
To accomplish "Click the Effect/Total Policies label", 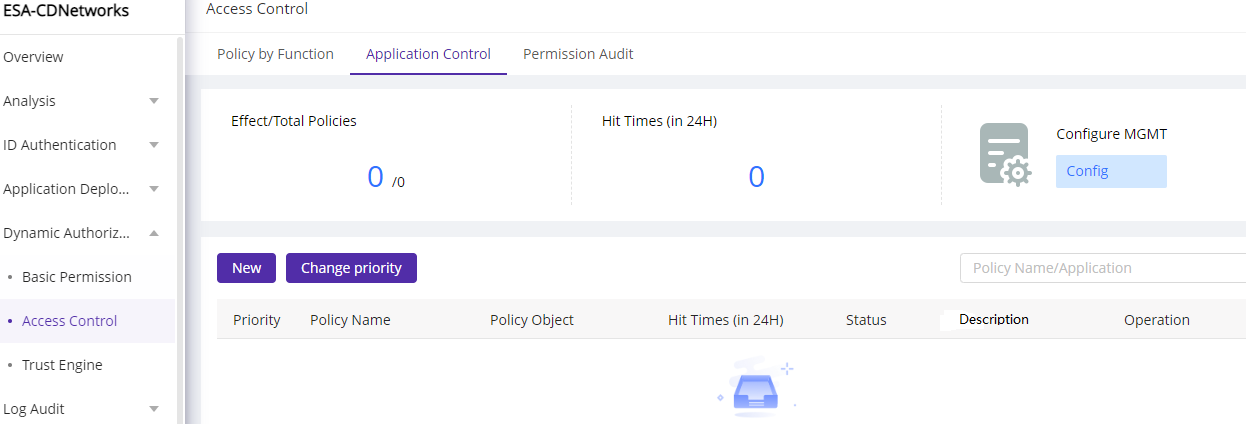I will point(294,121).
